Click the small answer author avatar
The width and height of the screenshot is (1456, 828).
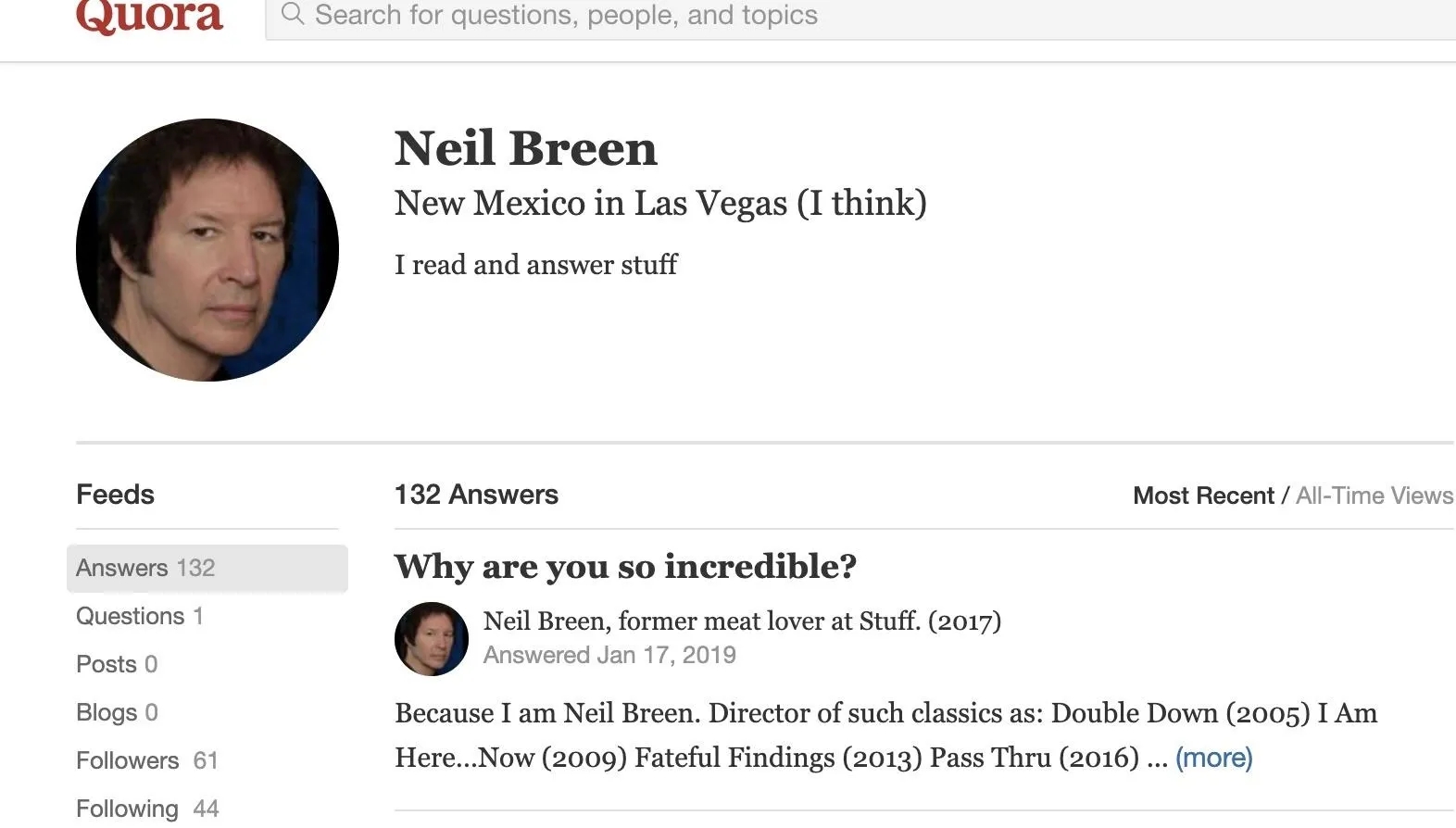pyautogui.click(x=431, y=639)
